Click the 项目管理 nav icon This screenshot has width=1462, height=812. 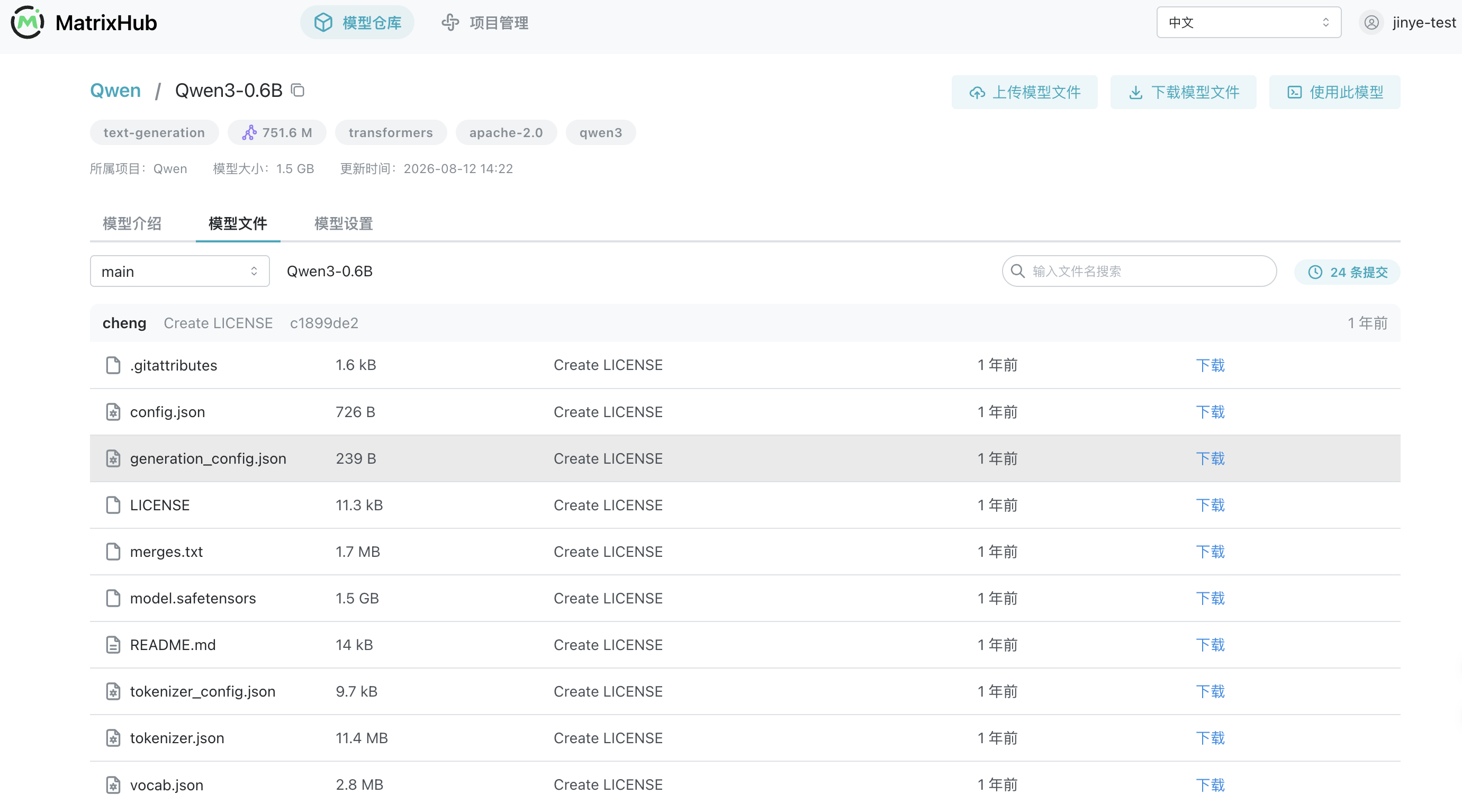450,23
